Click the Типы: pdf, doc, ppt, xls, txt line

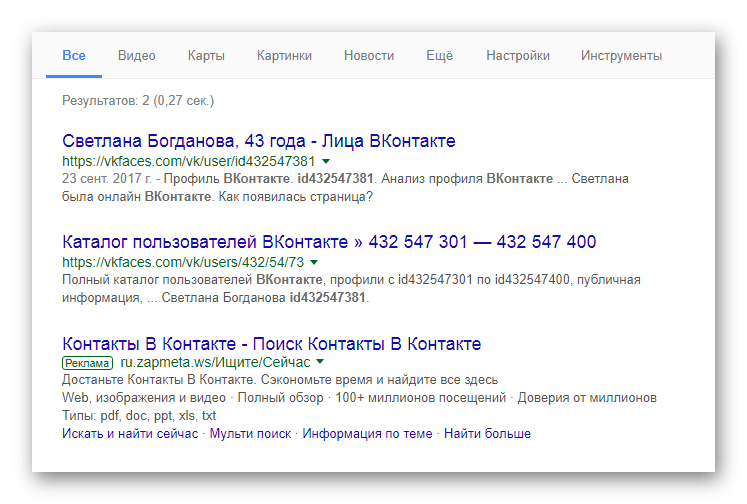(139, 416)
